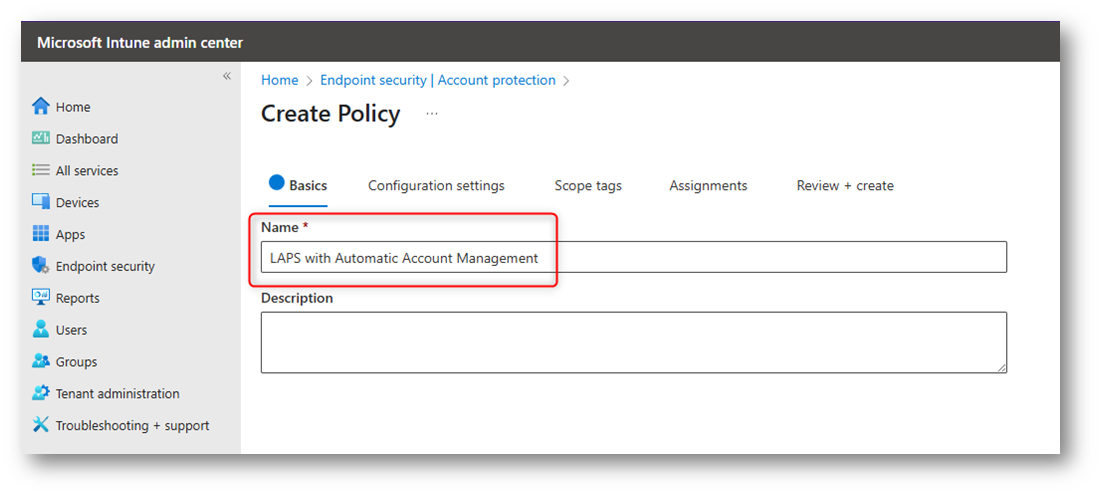This screenshot has height=496, width=1102.
Task: Go to Devices label in sidebar
Action: (77, 202)
